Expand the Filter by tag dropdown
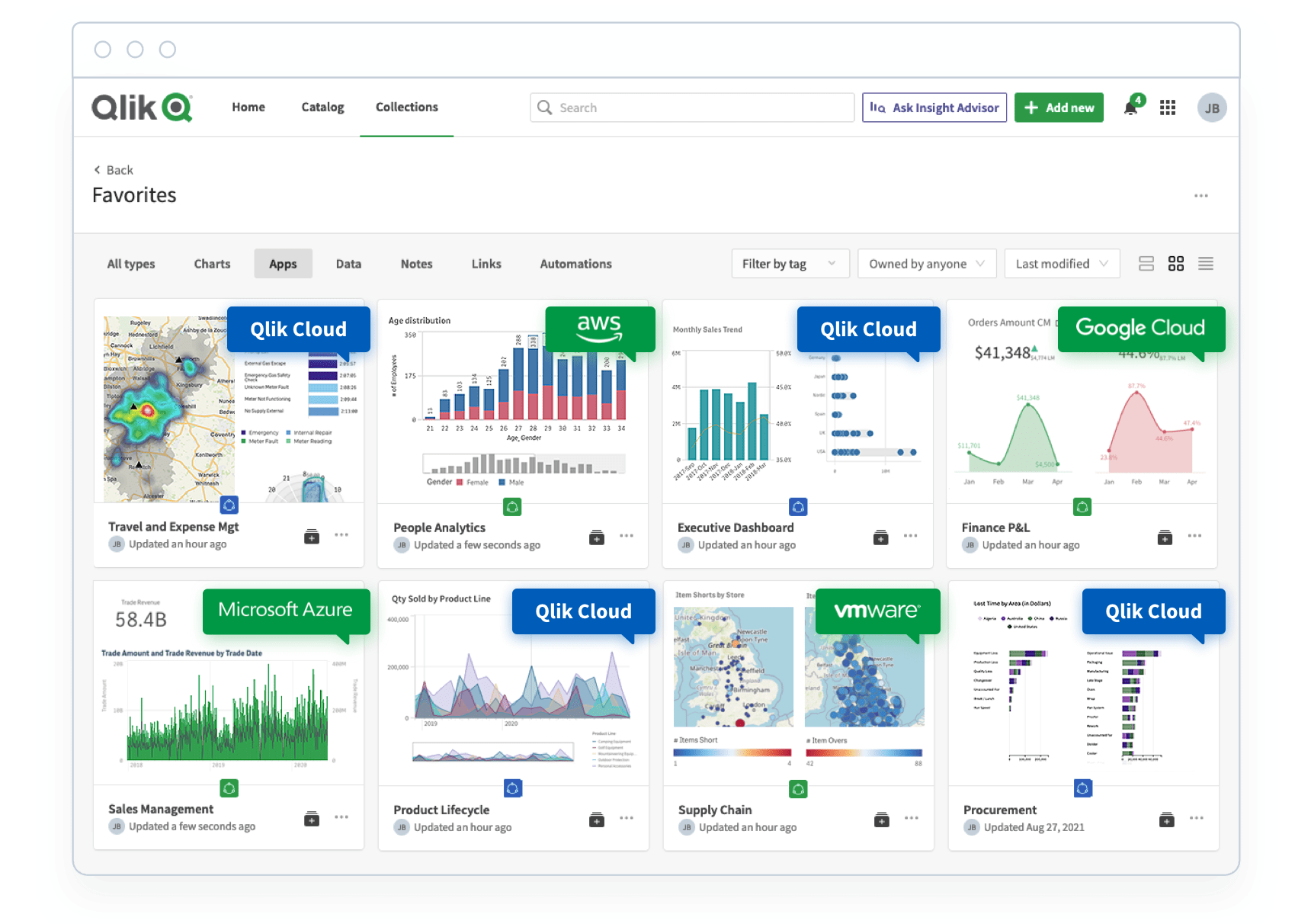This screenshot has width=1311, height=924. point(790,264)
